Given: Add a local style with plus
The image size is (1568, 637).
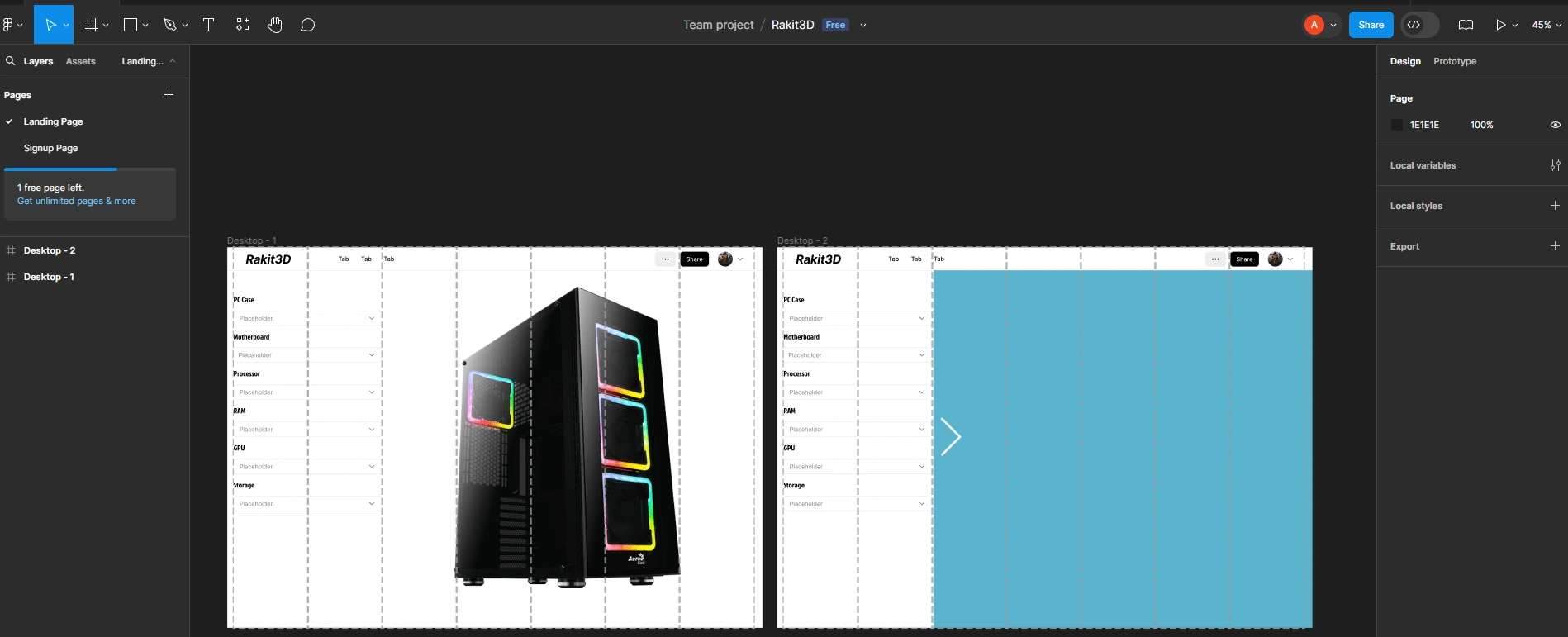Looking at the screenshot, I should pos(1555,206).
